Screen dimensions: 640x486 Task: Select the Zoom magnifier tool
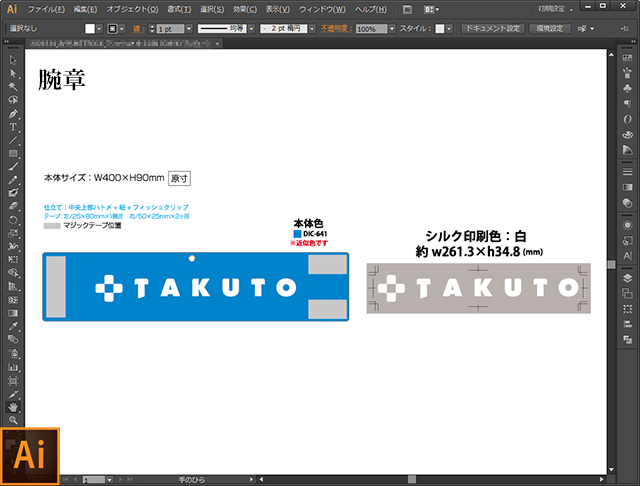13,420
